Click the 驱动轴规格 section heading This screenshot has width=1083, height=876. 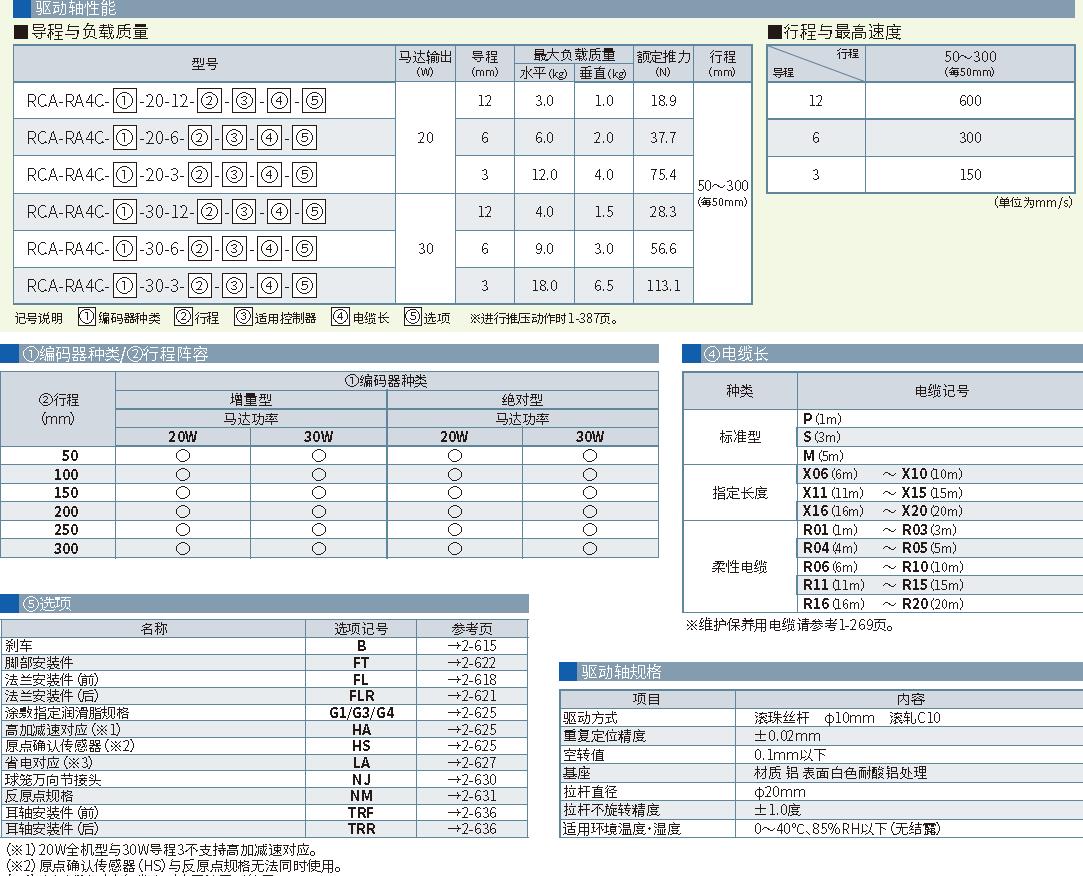621,672
